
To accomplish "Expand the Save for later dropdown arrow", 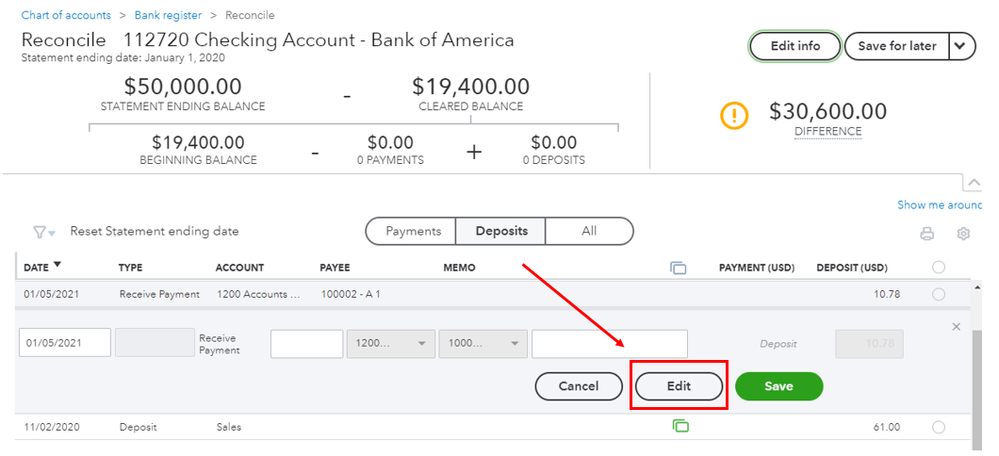I will (x=962, y=46).
